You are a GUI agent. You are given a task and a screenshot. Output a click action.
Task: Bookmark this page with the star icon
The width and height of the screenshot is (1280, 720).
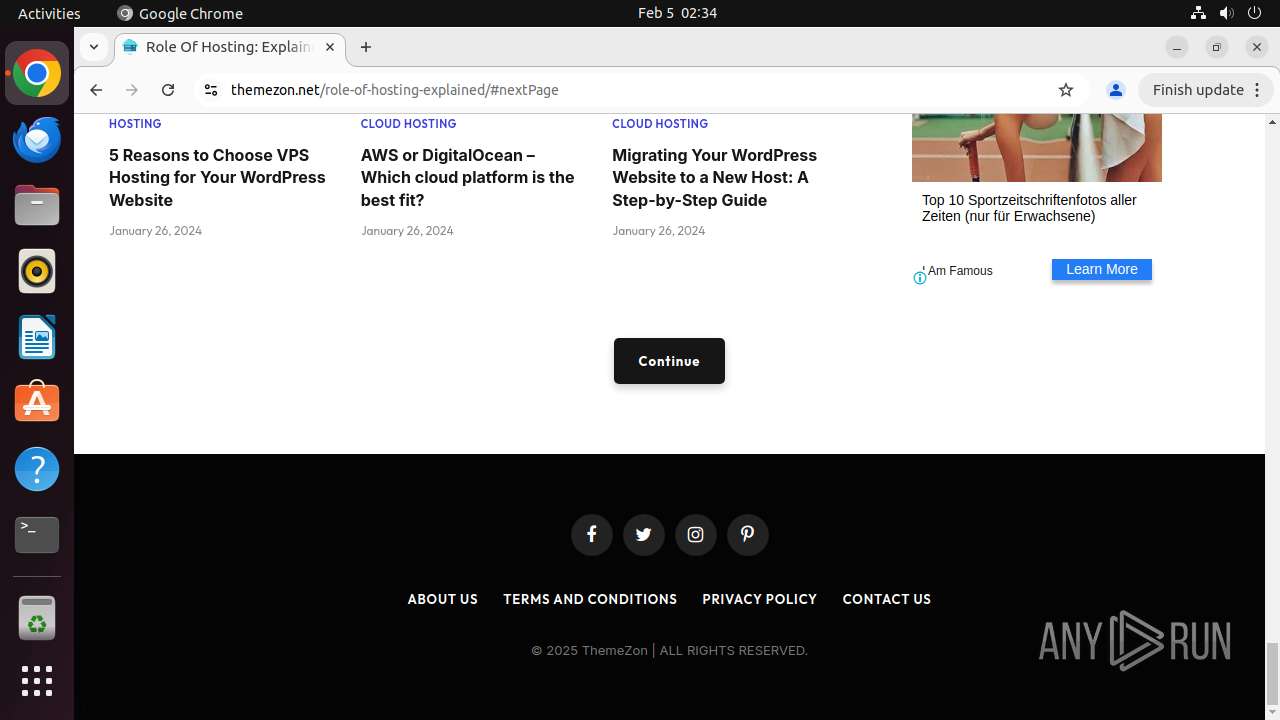1066,90
